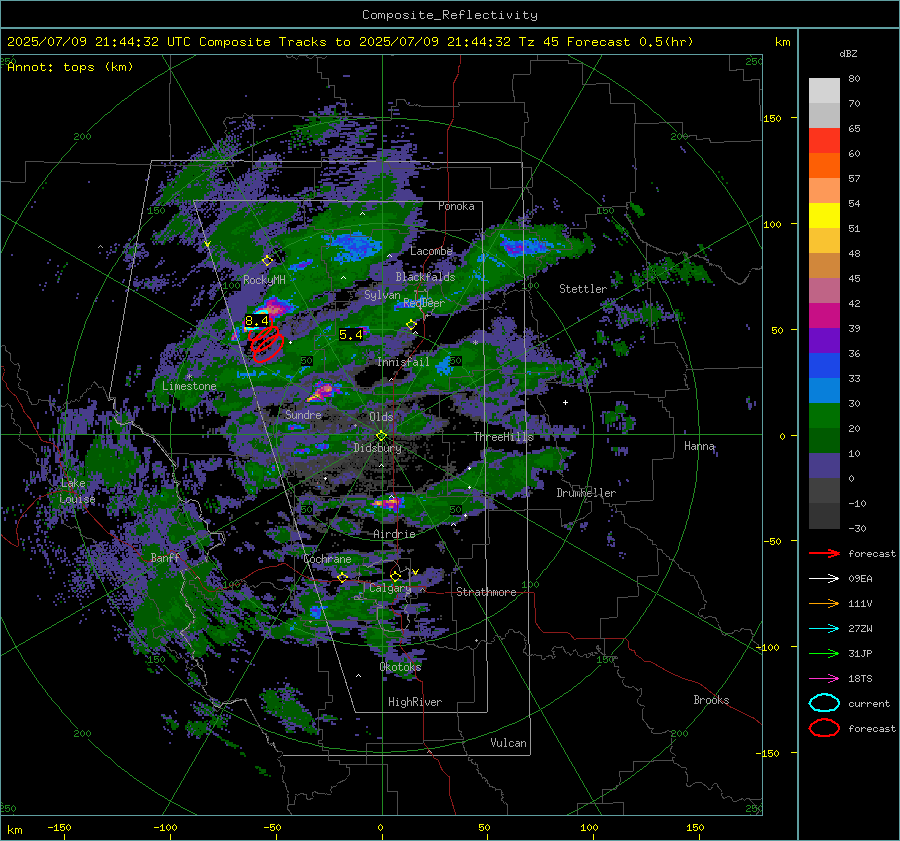
Task: Click the Drumheller town label
Action: (586, 493)
